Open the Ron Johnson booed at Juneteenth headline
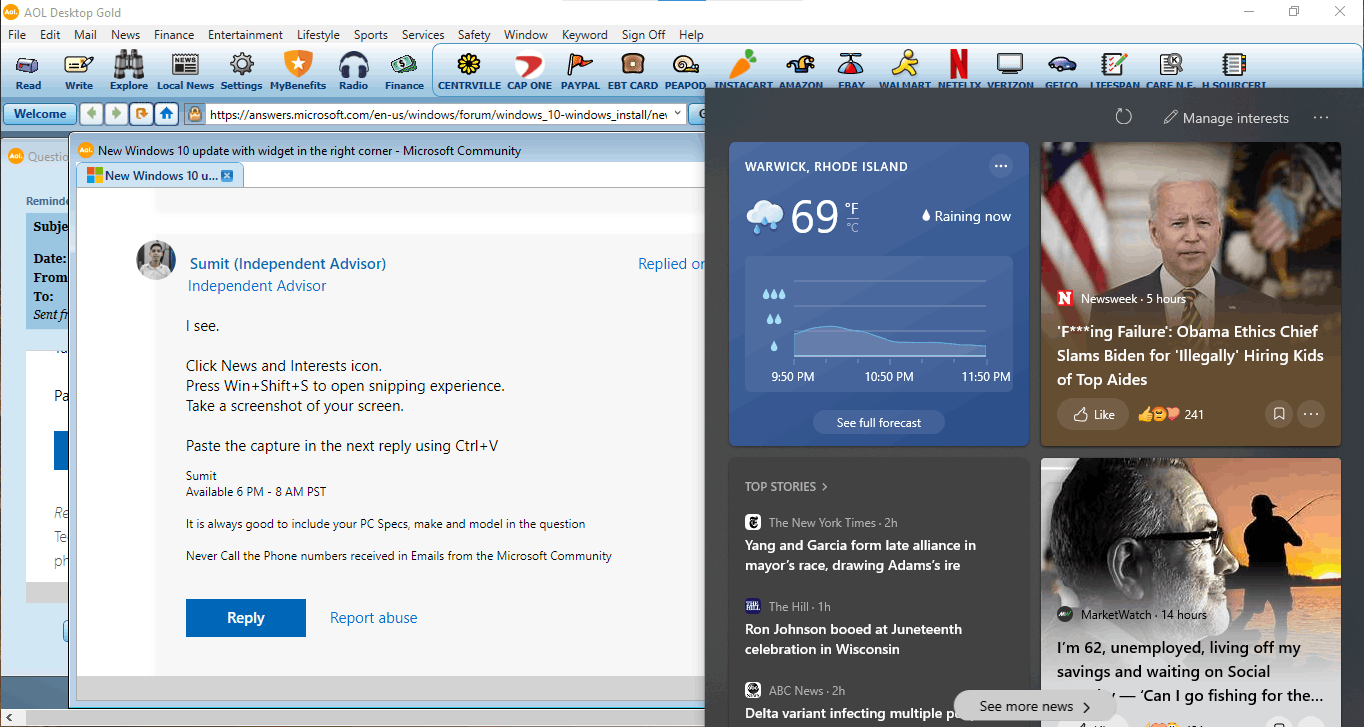The image size is (1364, 727). pyautogui.click(x=853, y=639)
